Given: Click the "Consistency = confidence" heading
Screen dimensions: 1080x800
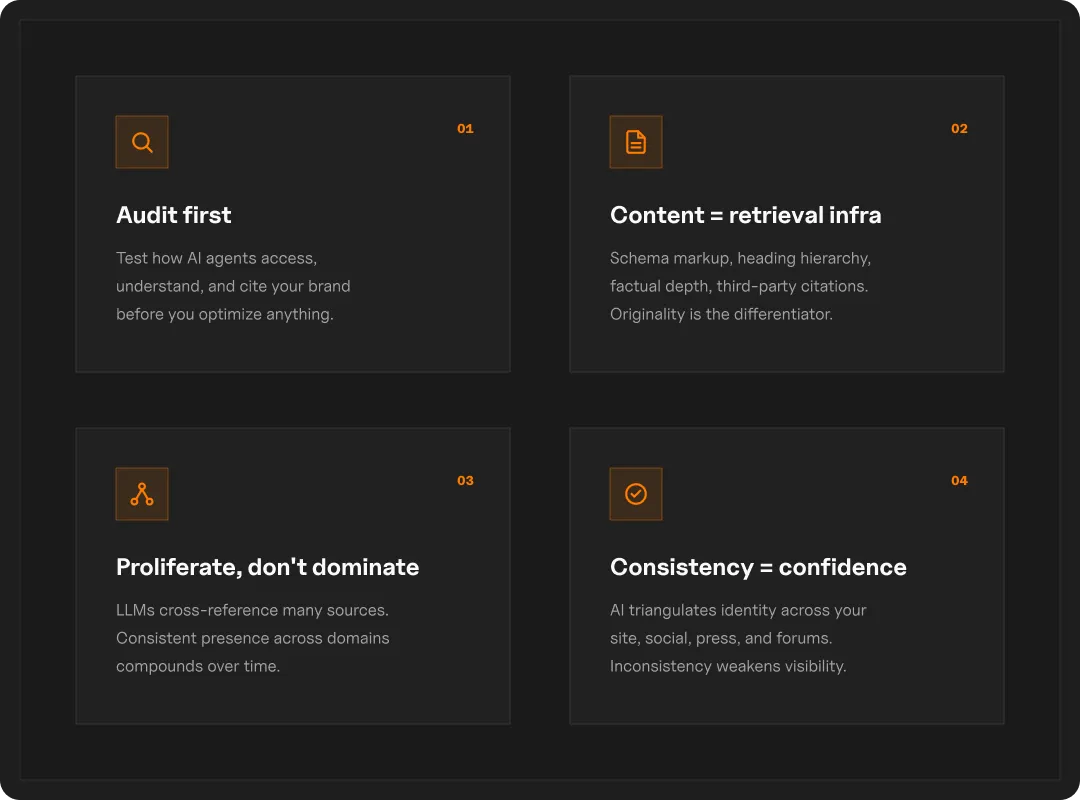Looking at the screenshot, I should coord(758,567).
